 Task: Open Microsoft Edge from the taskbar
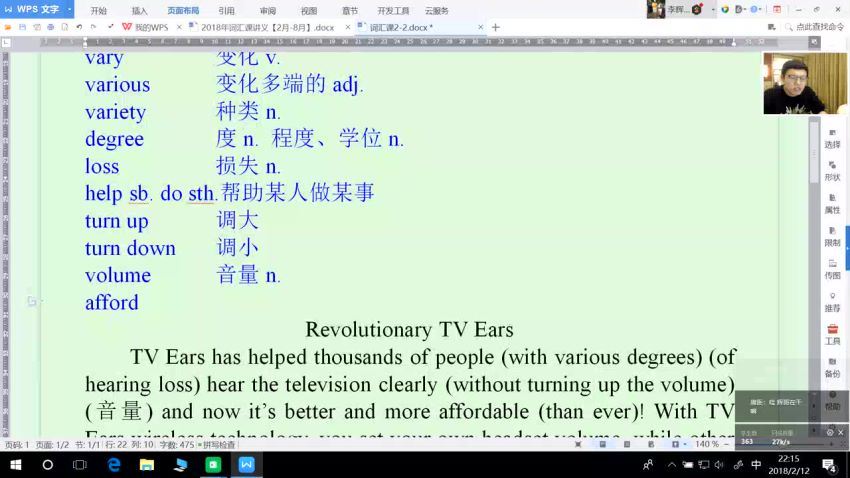[114, 465]
